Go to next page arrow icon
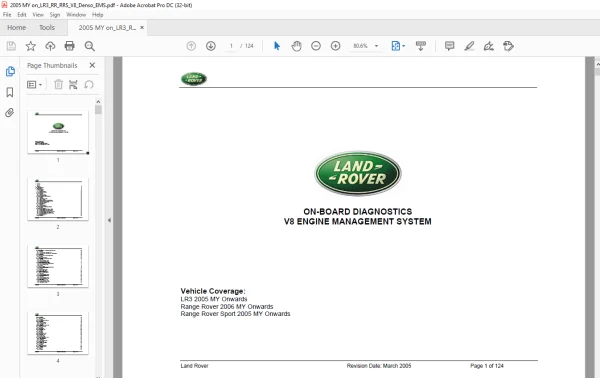 tap(210, 46)
